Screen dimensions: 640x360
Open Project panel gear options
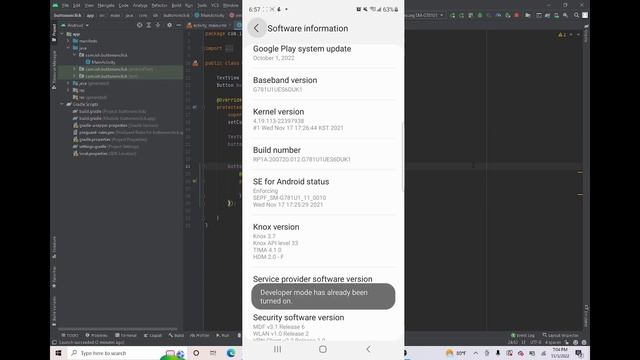click(x=169, y=25)
